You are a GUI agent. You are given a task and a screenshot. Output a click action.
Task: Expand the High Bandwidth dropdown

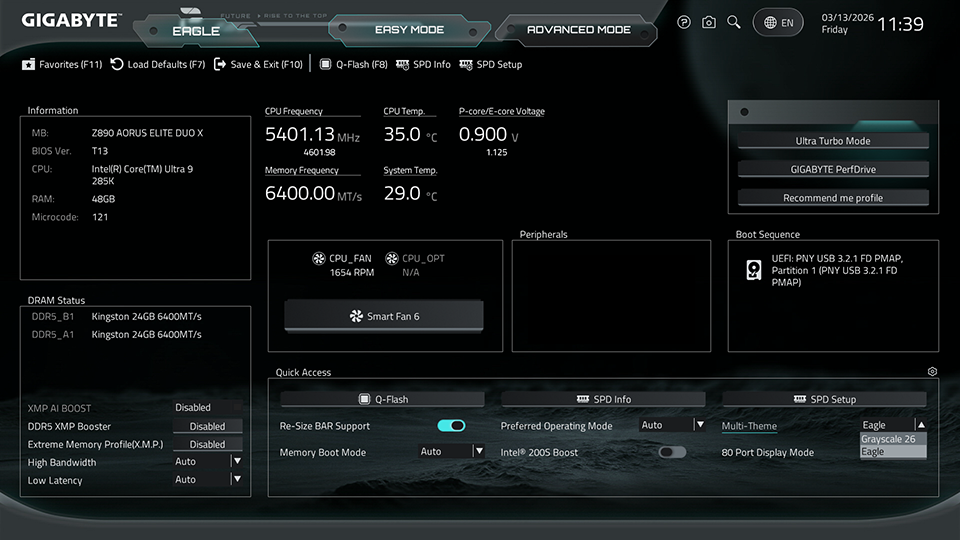[209, 462]
